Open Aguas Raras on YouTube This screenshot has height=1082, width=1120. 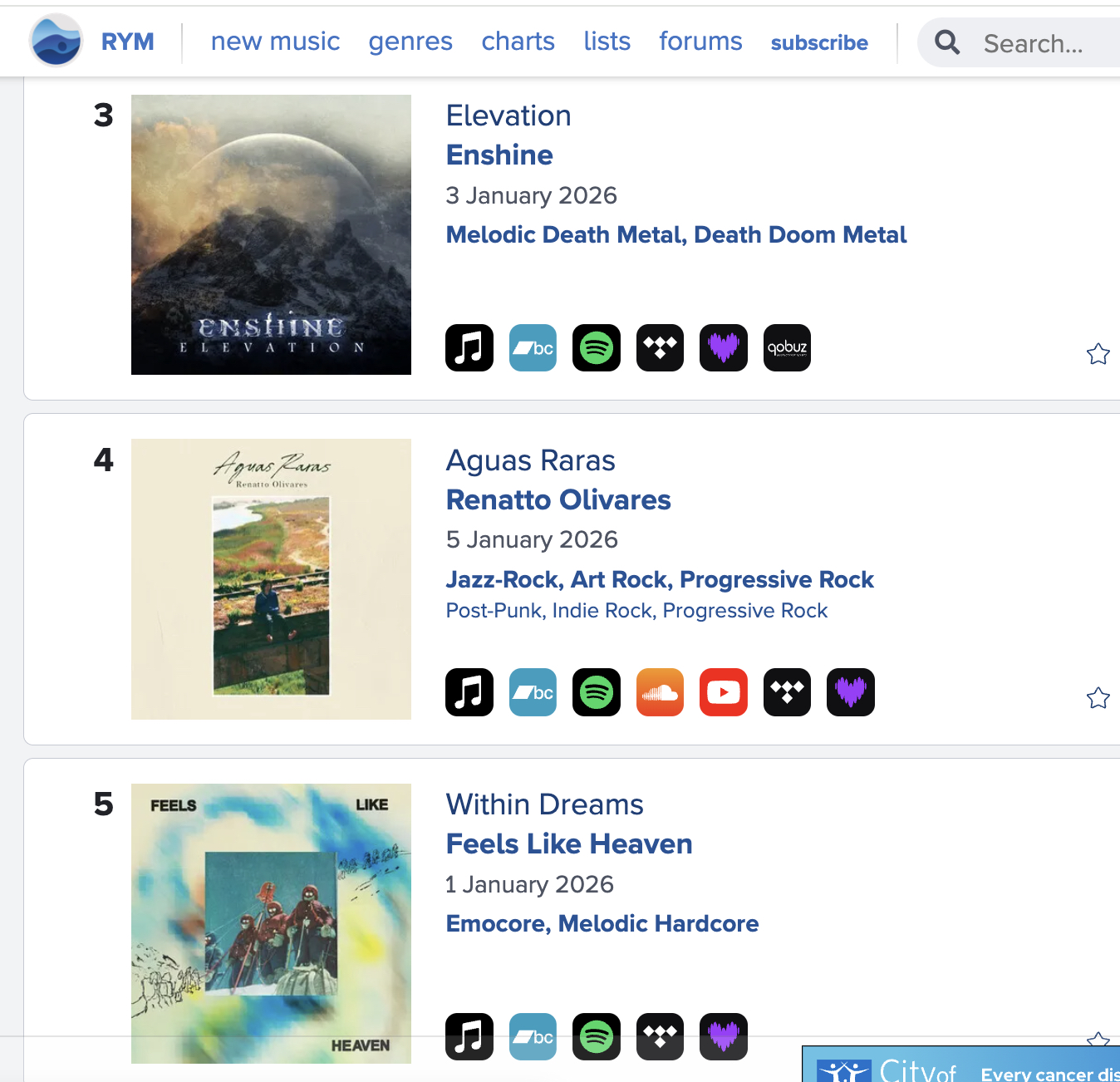coord(723,692)
